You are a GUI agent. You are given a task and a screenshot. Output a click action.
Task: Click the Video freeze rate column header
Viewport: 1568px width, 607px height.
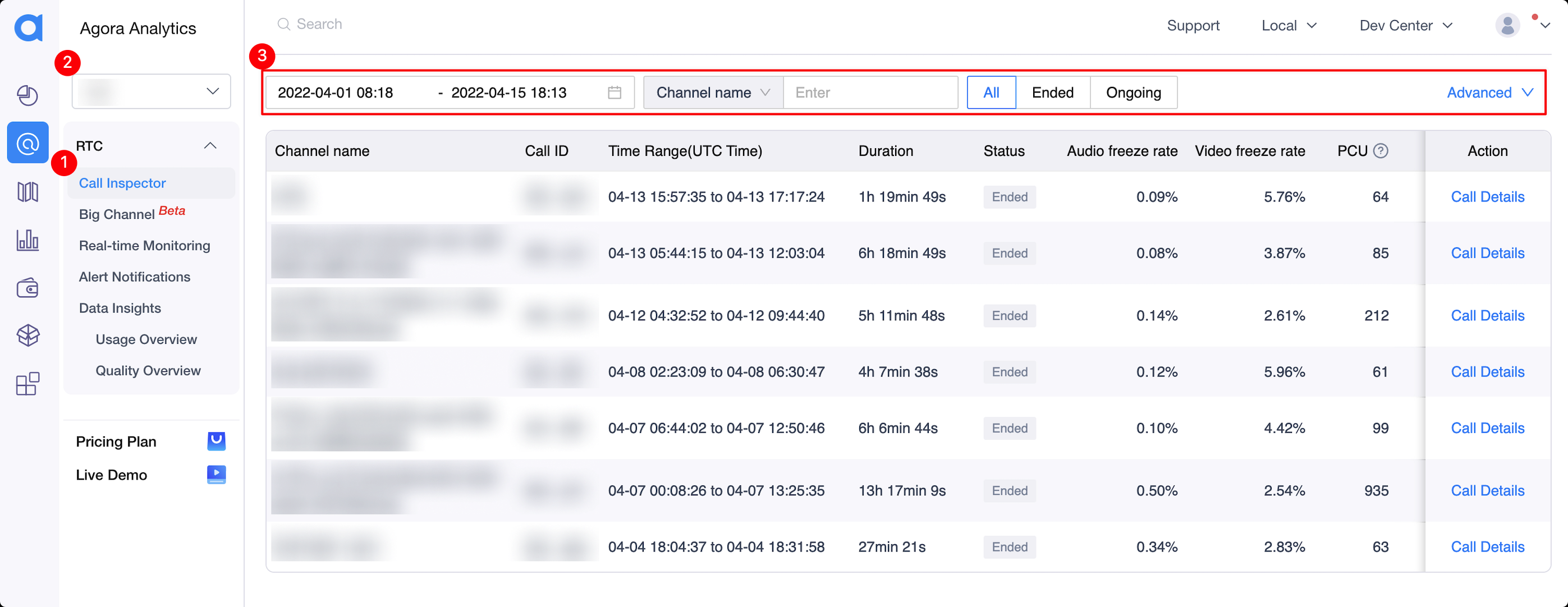(x=1250, y=151)
